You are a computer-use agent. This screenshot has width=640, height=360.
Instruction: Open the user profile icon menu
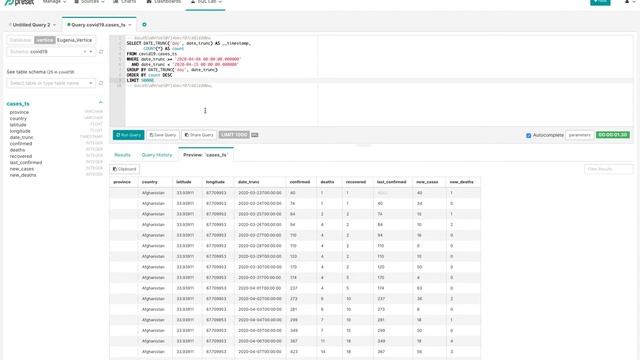(629, 2)
